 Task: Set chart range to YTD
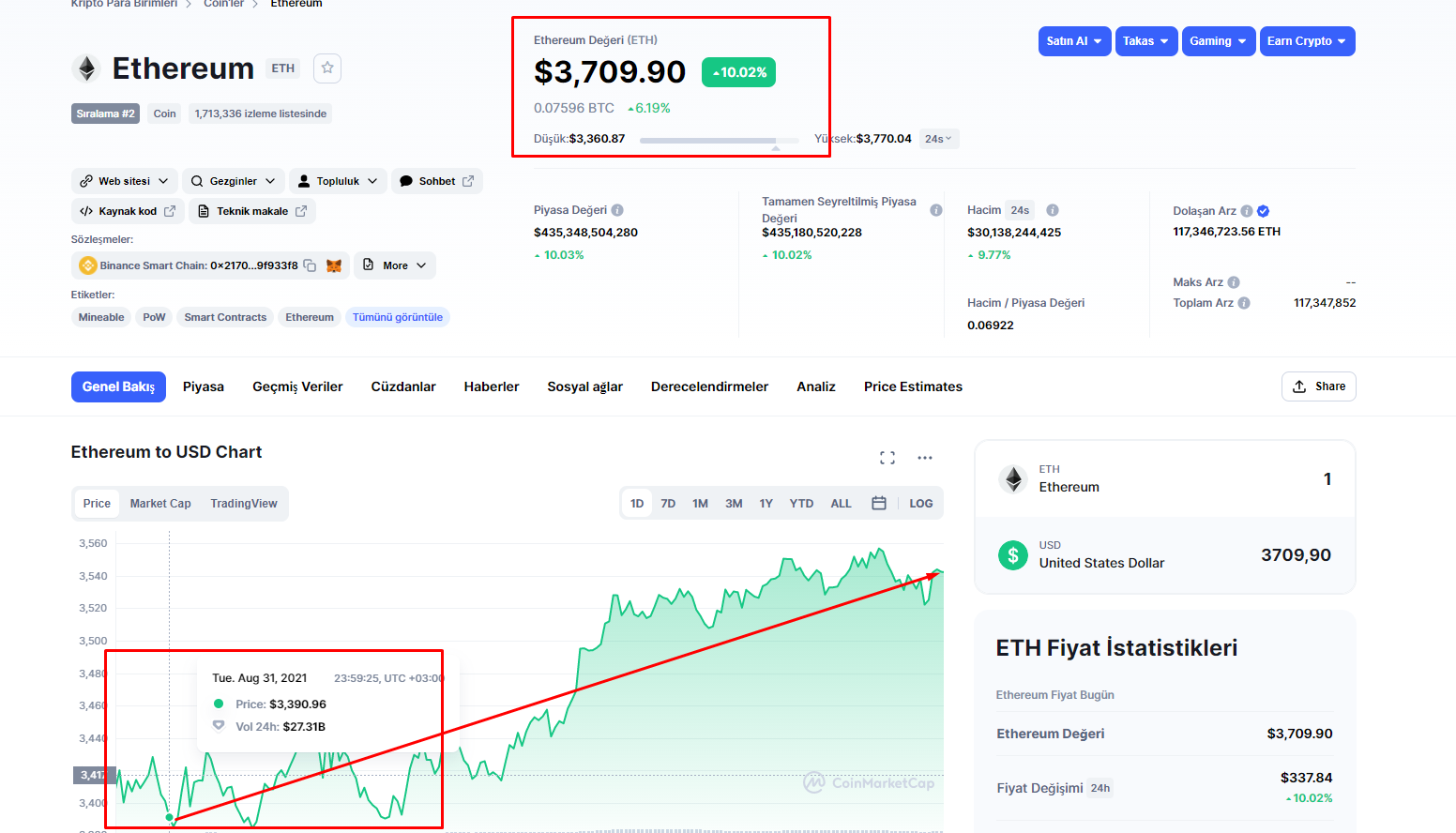pyautogui.click(x=801, y=504)
